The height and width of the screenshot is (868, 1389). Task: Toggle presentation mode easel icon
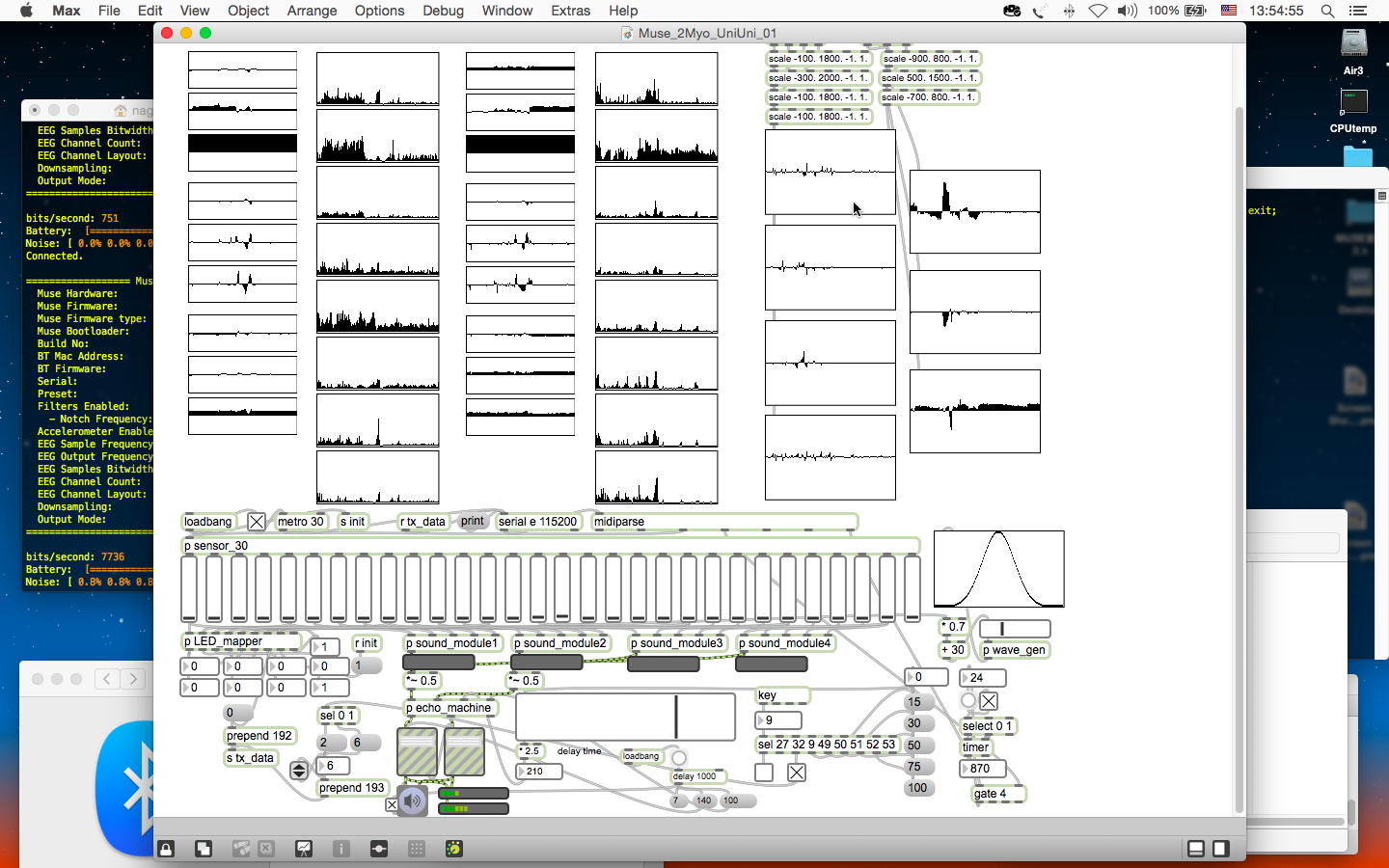pos(304,849)
